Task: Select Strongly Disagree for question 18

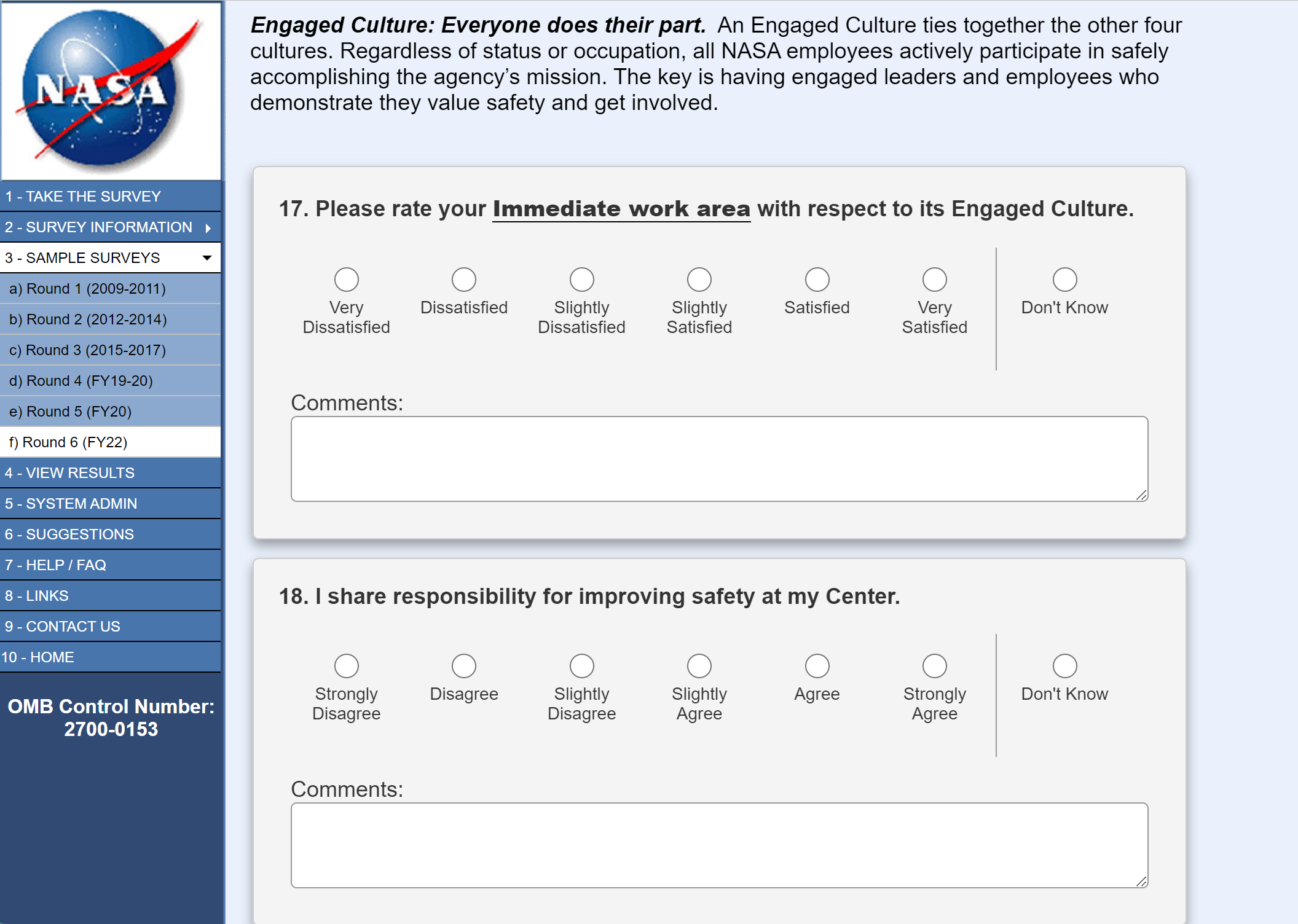Action: pos(347,666)
